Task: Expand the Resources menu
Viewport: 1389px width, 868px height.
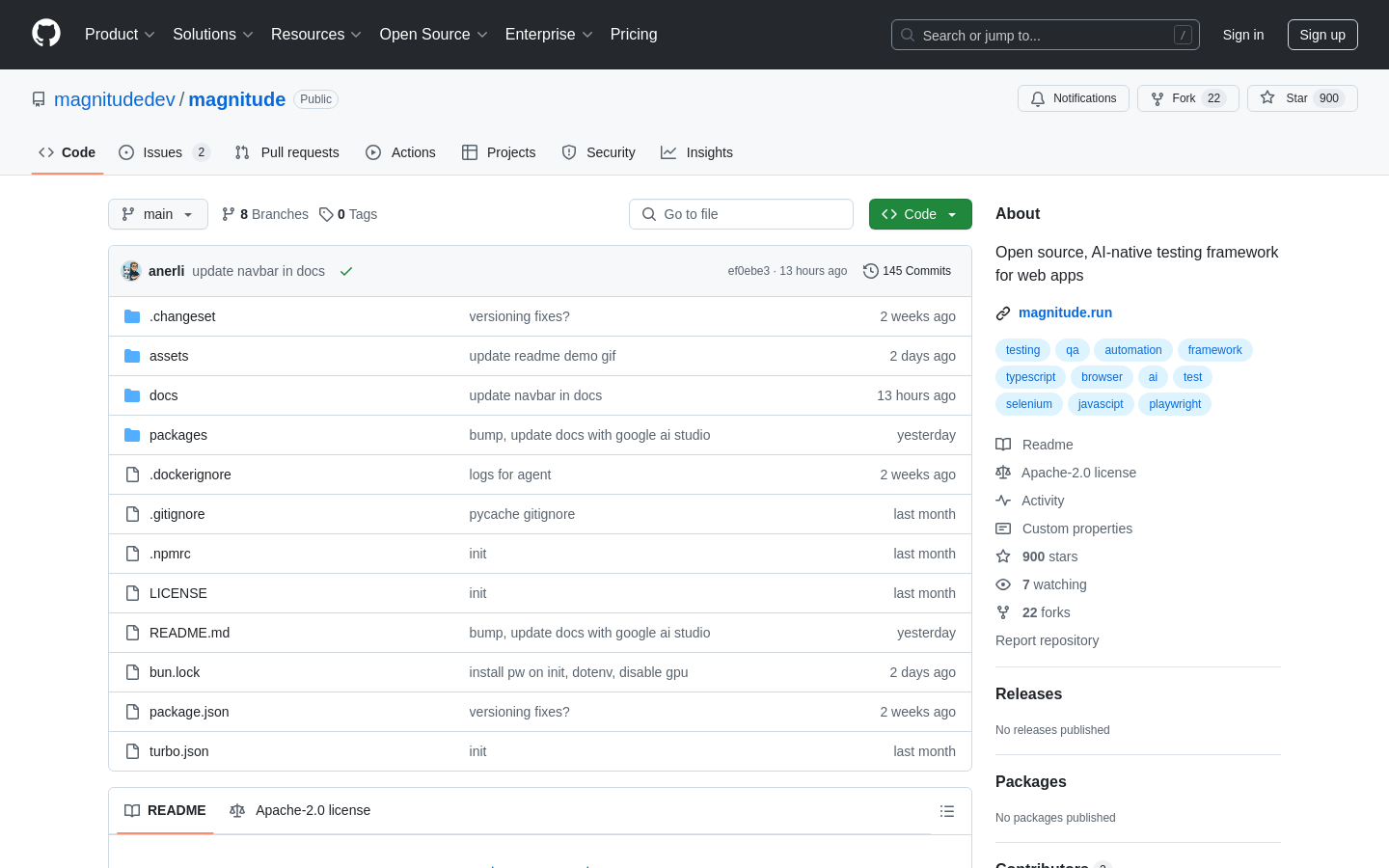Action: [316, 35]
